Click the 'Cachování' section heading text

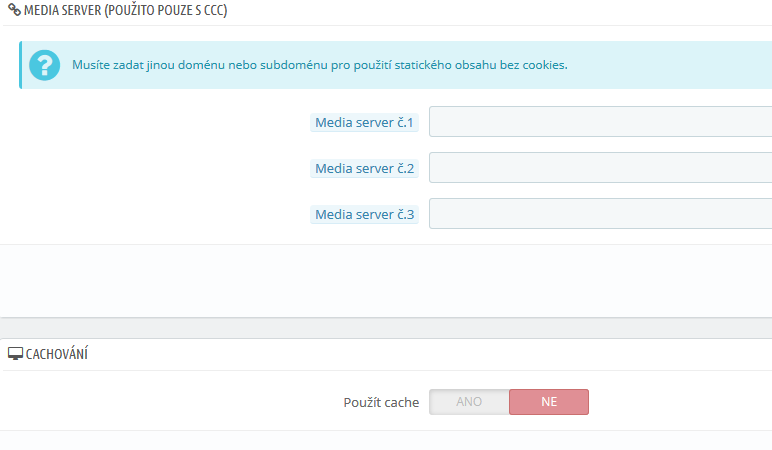[57, 355]
